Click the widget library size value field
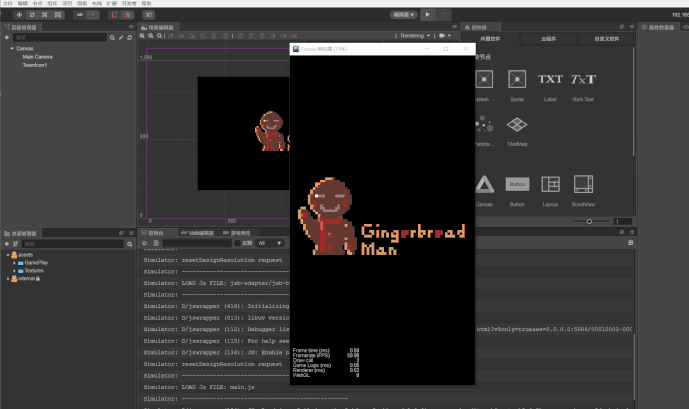 [623, 221]
